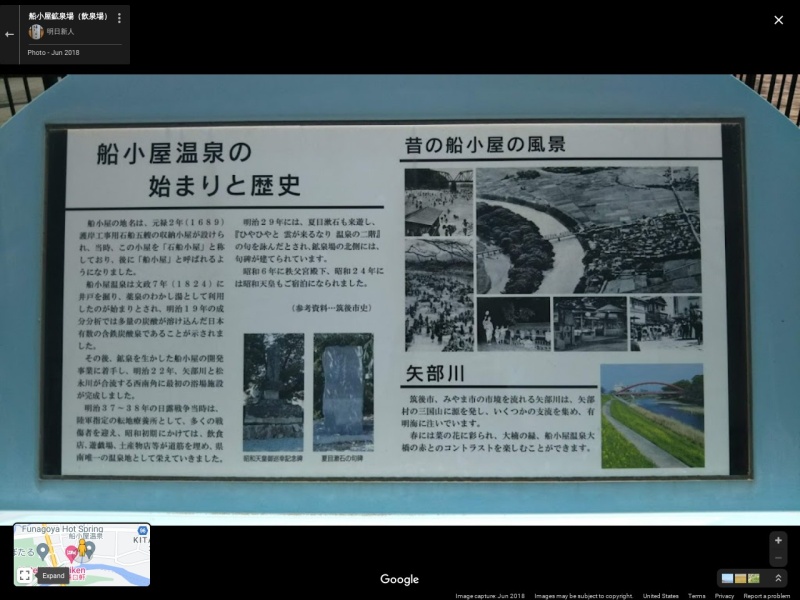Open the three-dot more options menu
The height and width of the screenshot is (600, 800).
coord(119,18)
